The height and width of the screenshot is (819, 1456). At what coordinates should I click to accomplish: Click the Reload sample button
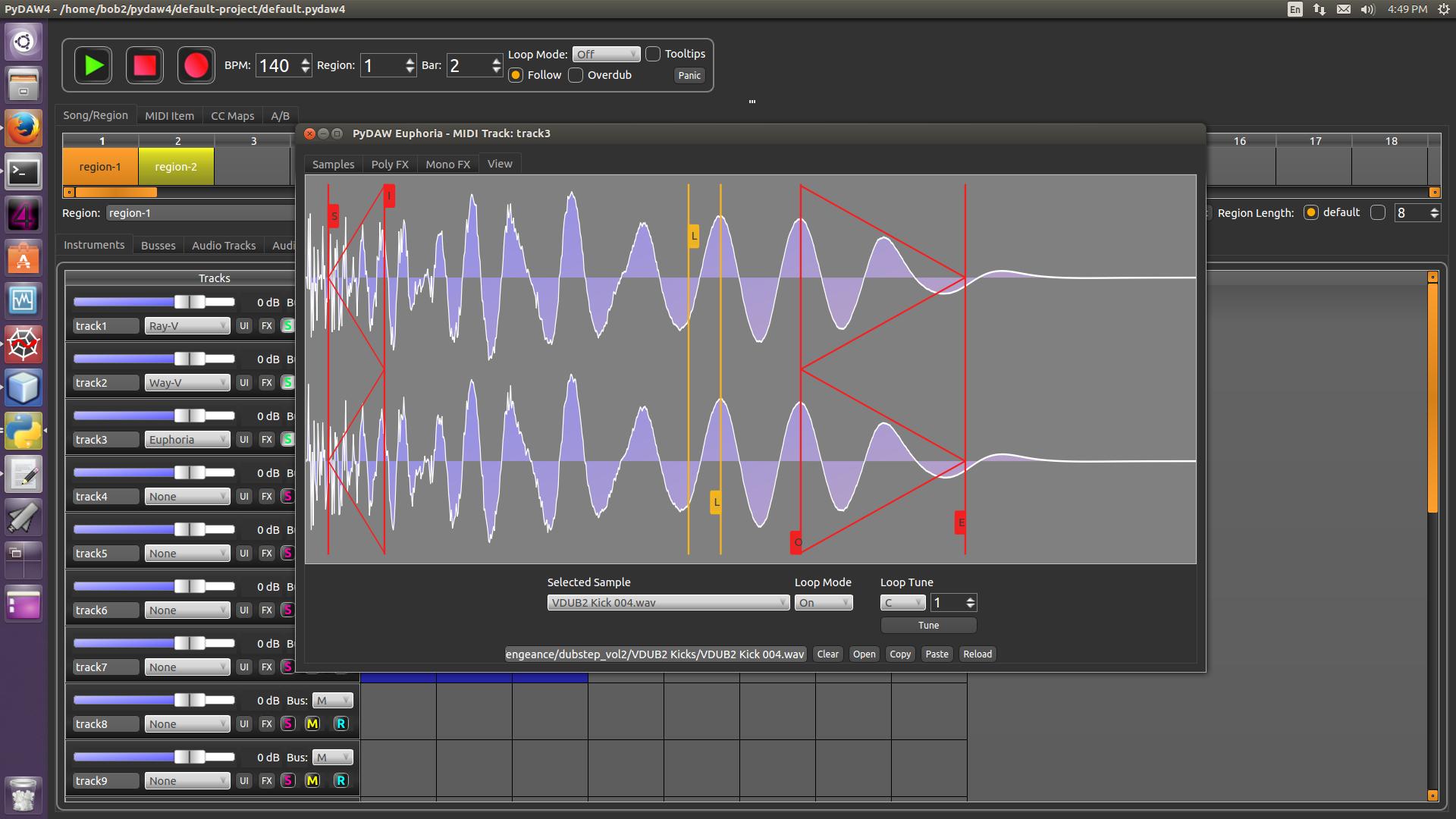pos(977,654)
